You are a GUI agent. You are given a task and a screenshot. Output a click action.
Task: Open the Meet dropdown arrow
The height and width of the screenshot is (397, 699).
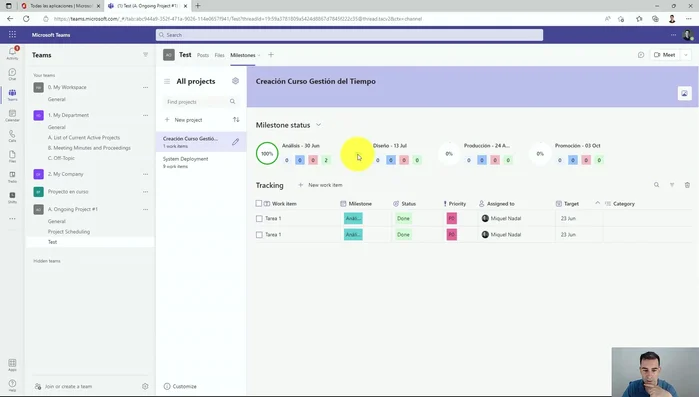[686, 55]
